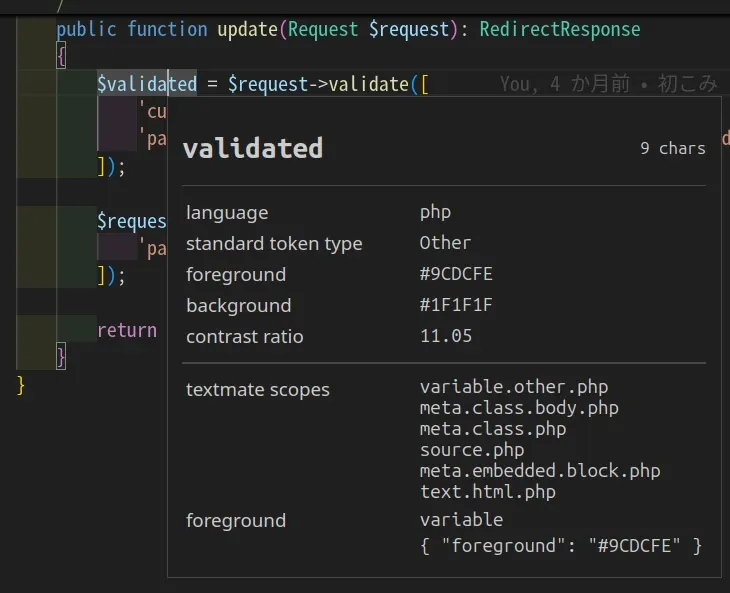
Task: Select the meta.class.body.php scope entry
Action: click(519, 408)
